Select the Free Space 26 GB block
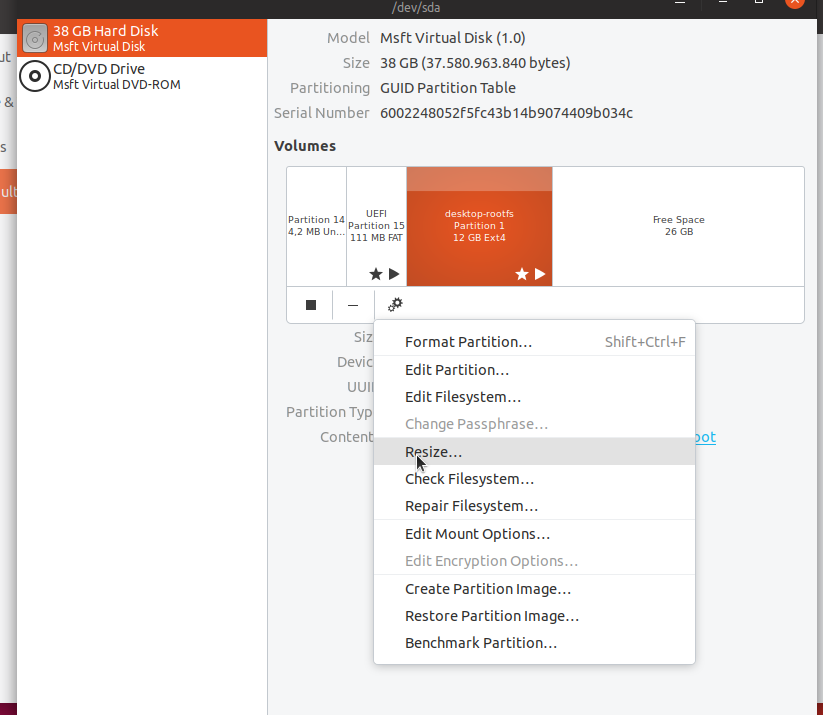This screenshot has width=823, height=715. (678, 226)
